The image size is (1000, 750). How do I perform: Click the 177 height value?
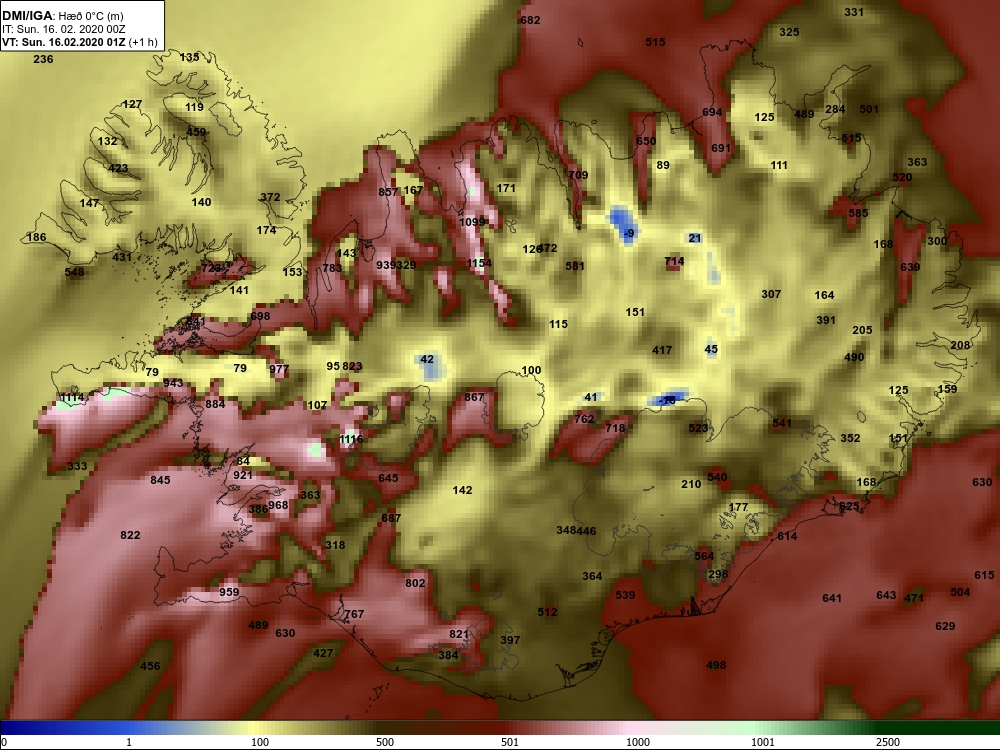point(738,508)
